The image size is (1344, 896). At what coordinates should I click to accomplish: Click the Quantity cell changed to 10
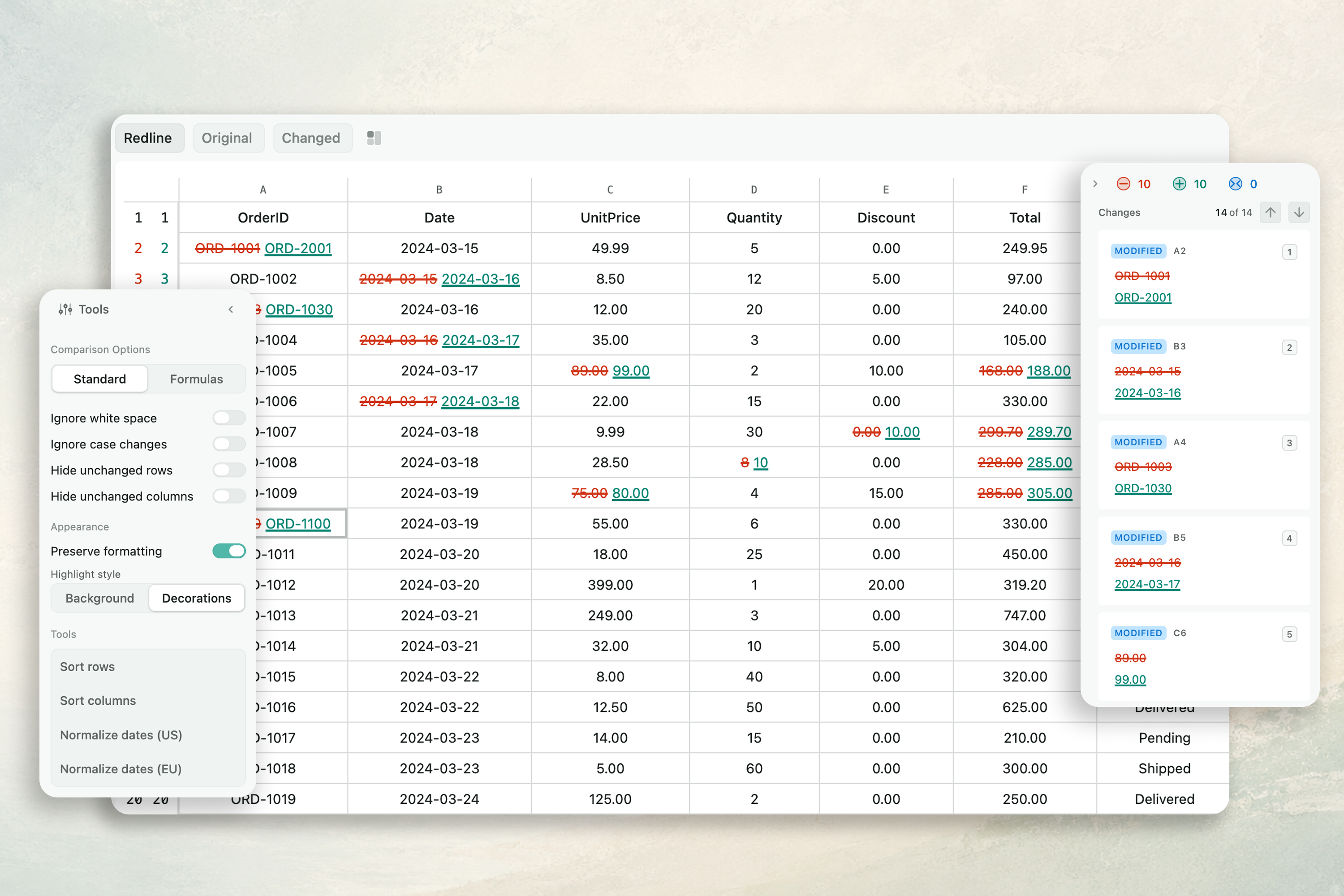pos(754,462)
